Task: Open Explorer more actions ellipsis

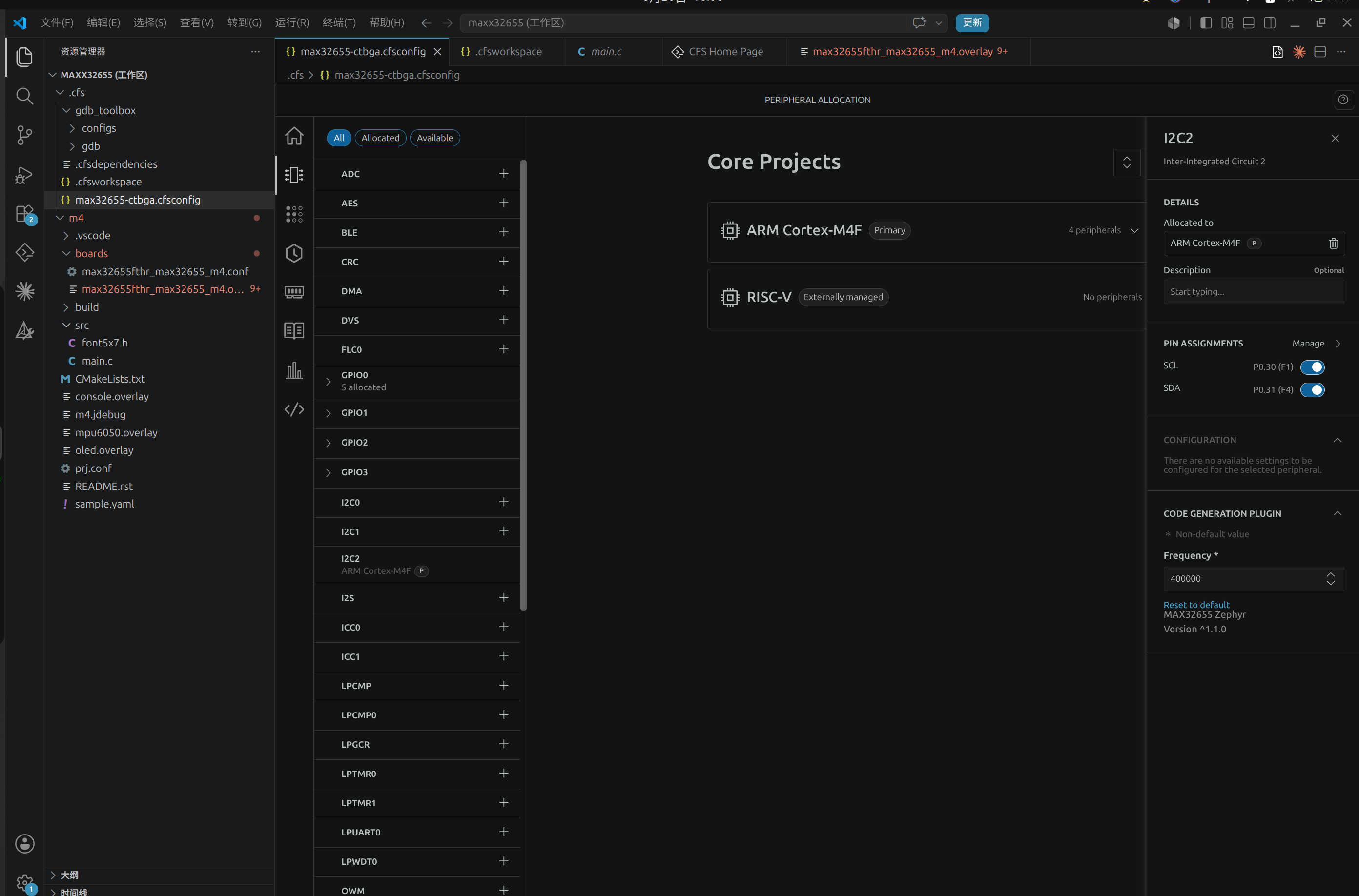Action: pos(255,51)
